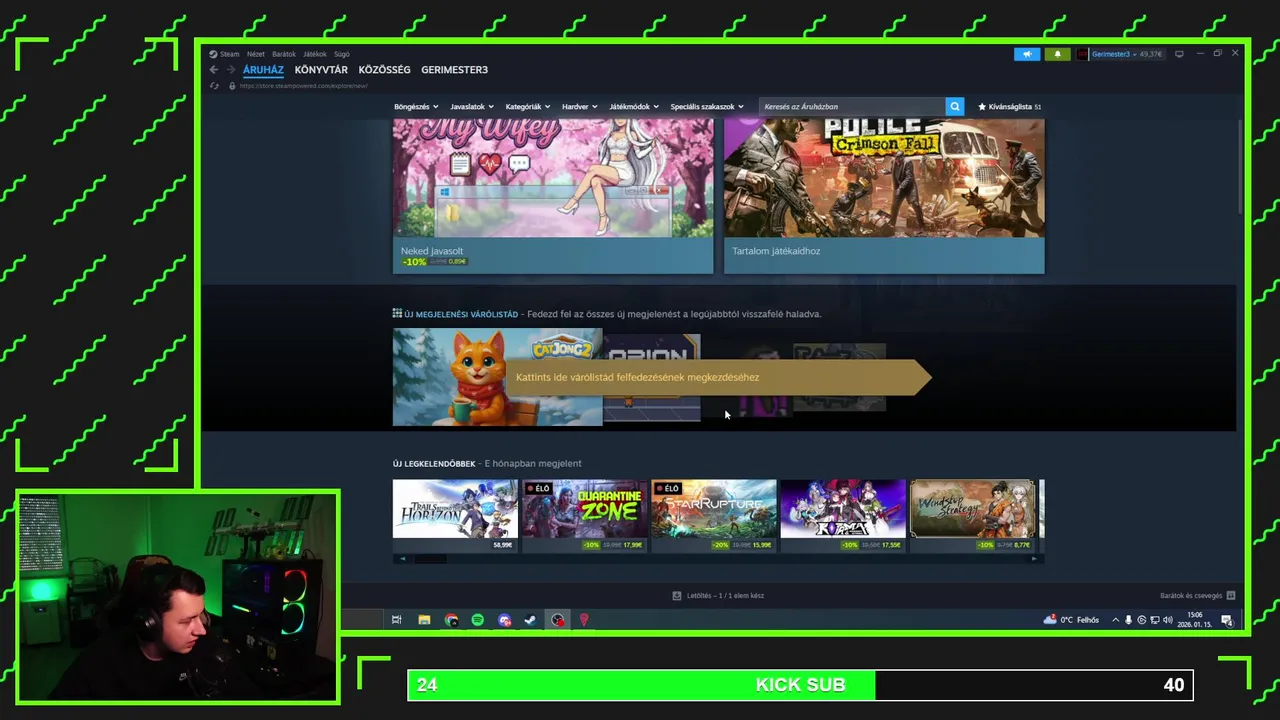This screenshot has height=720, width=1280.
Task: Open the CatJong 2 queue thumbnail
Action: pyautogui.click(x=498, y=377)
